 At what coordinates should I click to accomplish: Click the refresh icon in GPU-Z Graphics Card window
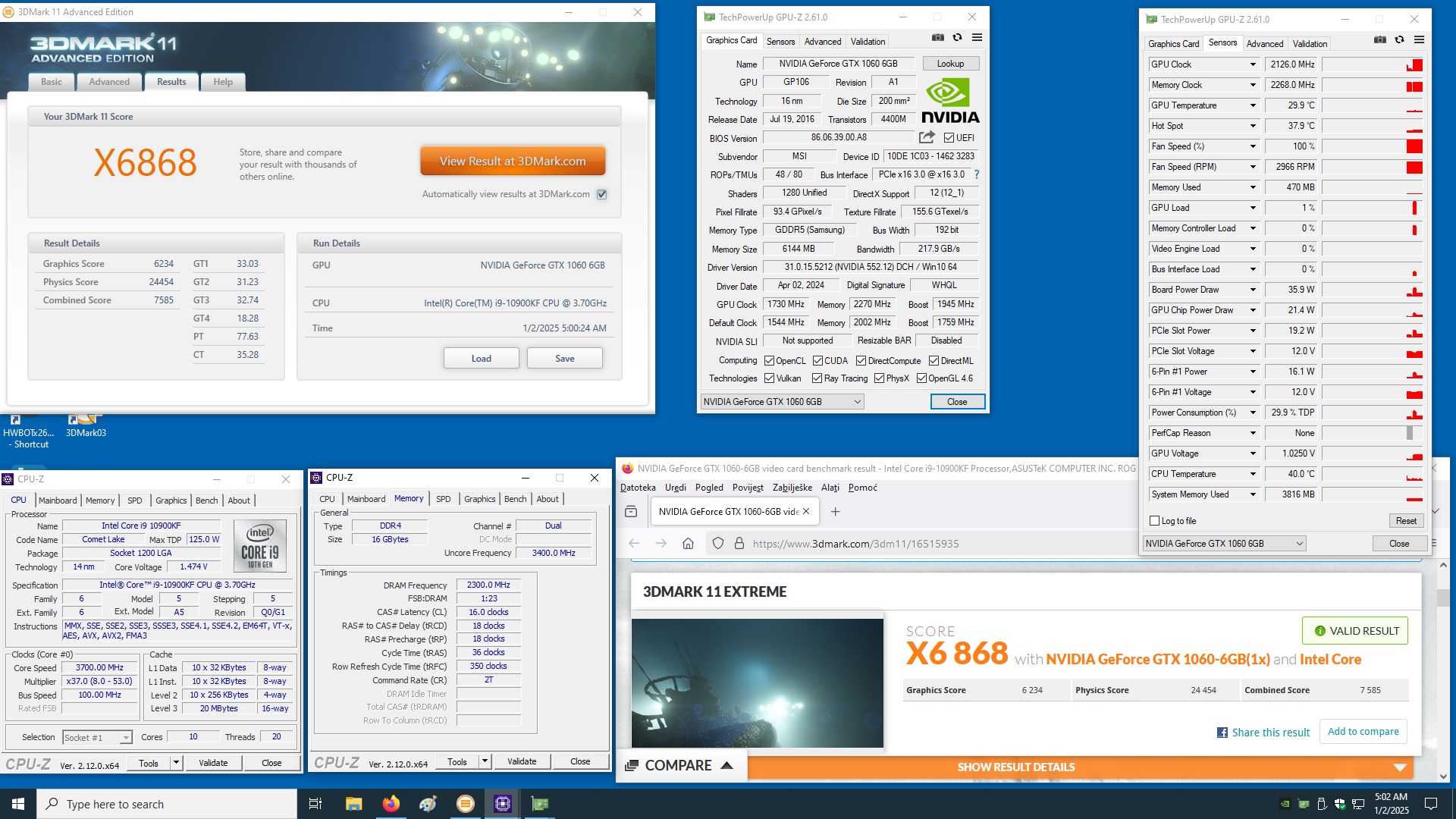coord(958,38)
